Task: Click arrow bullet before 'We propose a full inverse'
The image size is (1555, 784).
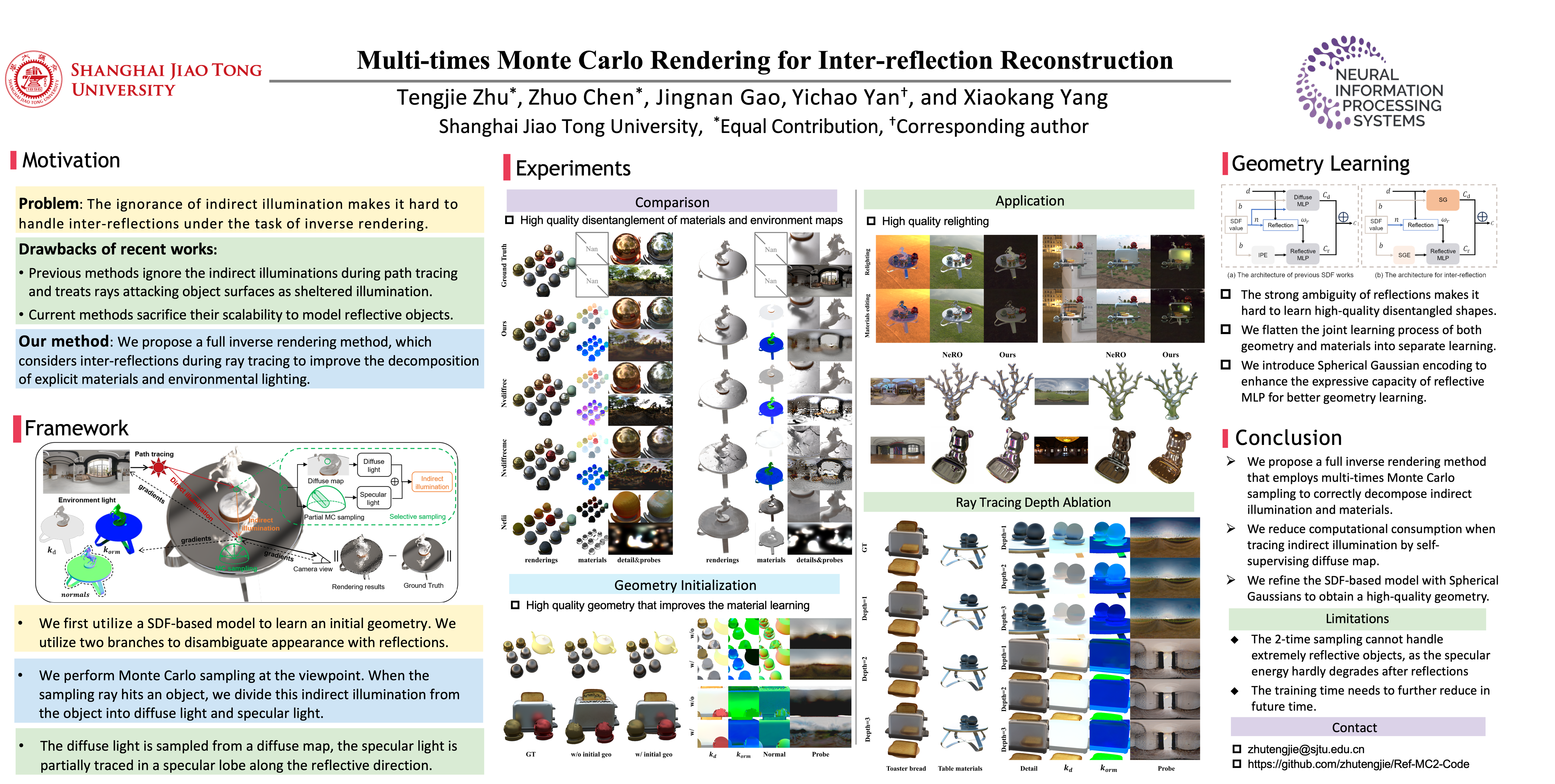Action: pos(1231,461)
